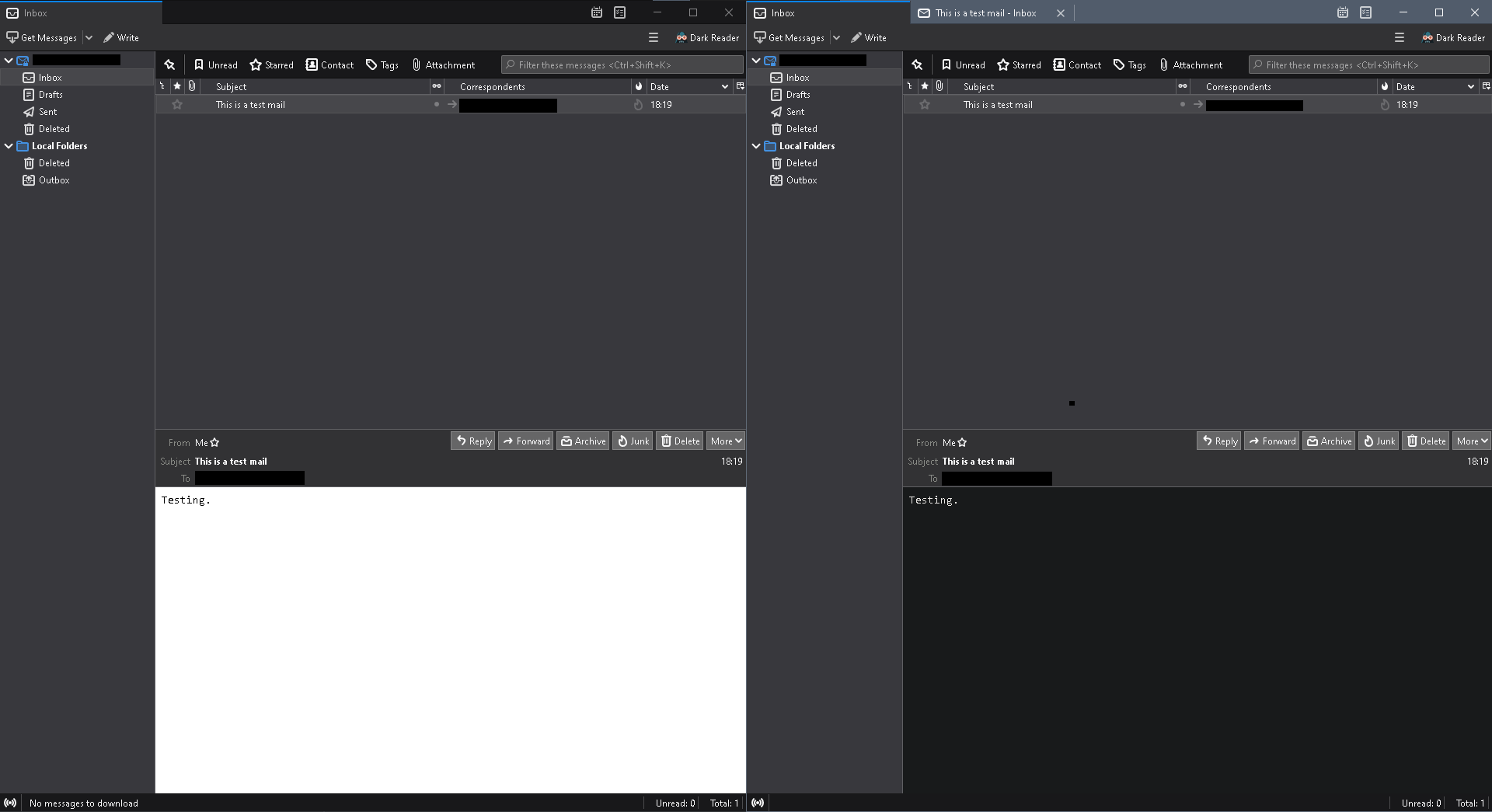Image resolution: width=1492 pixels, height=812 pixels.
Task: Toggle Starred filter in left window
Action: click(x=272, y=64)
